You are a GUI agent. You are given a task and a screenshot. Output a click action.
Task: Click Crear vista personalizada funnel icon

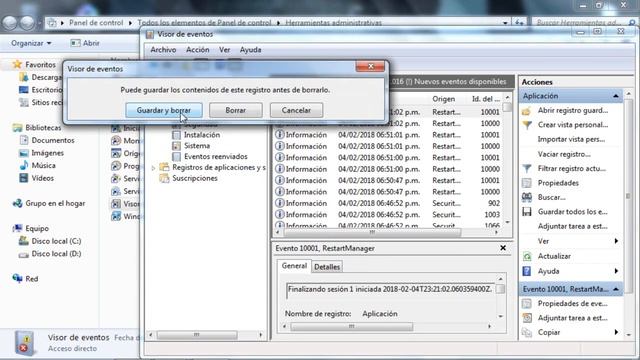[527, 125]
